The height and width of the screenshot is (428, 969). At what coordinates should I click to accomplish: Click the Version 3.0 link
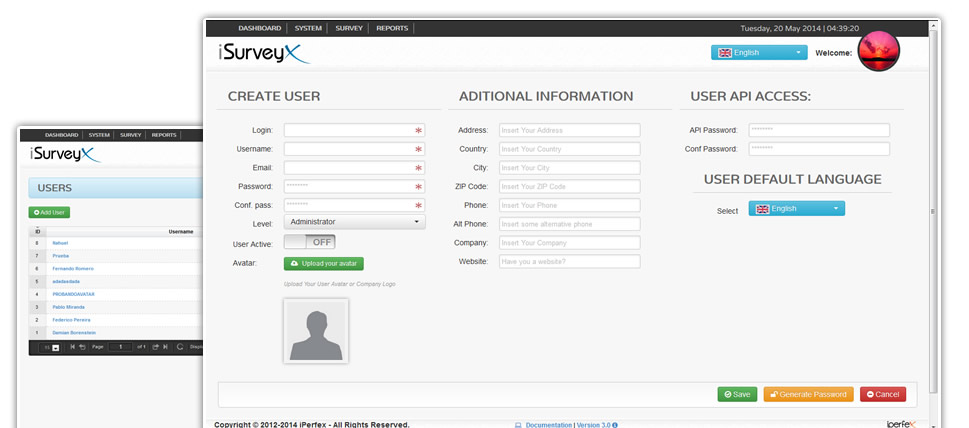tap(593, 425)
